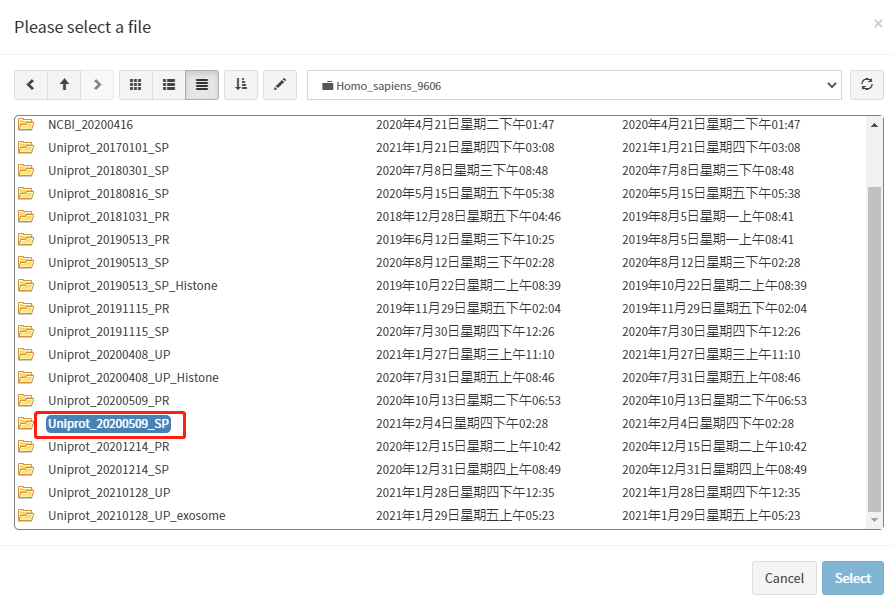This screenshot has height=607, width=894.
Task: Select the detailed list view
Action: [x=202, y=85]
